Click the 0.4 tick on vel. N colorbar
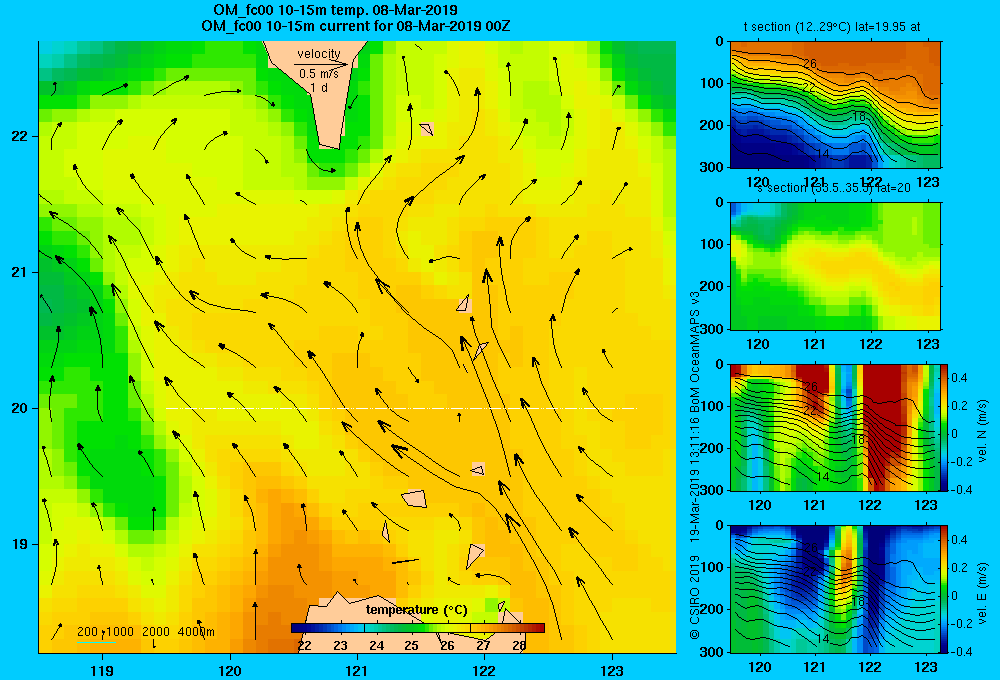Viewport: 1000px width, 680px height. click(x=959, y=378)
